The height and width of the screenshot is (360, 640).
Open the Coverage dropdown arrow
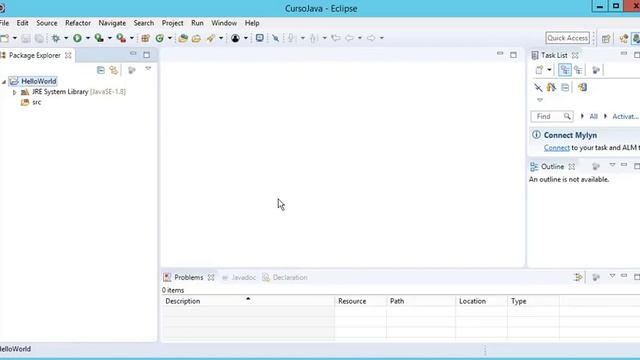110,38
